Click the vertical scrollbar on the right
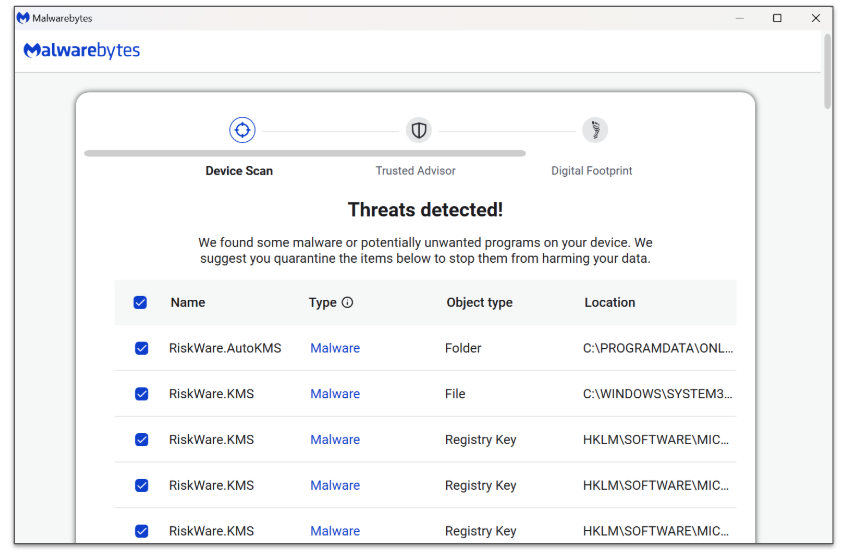Image resolution: width=850 pixels, height=552 pixels. (827, 72)
